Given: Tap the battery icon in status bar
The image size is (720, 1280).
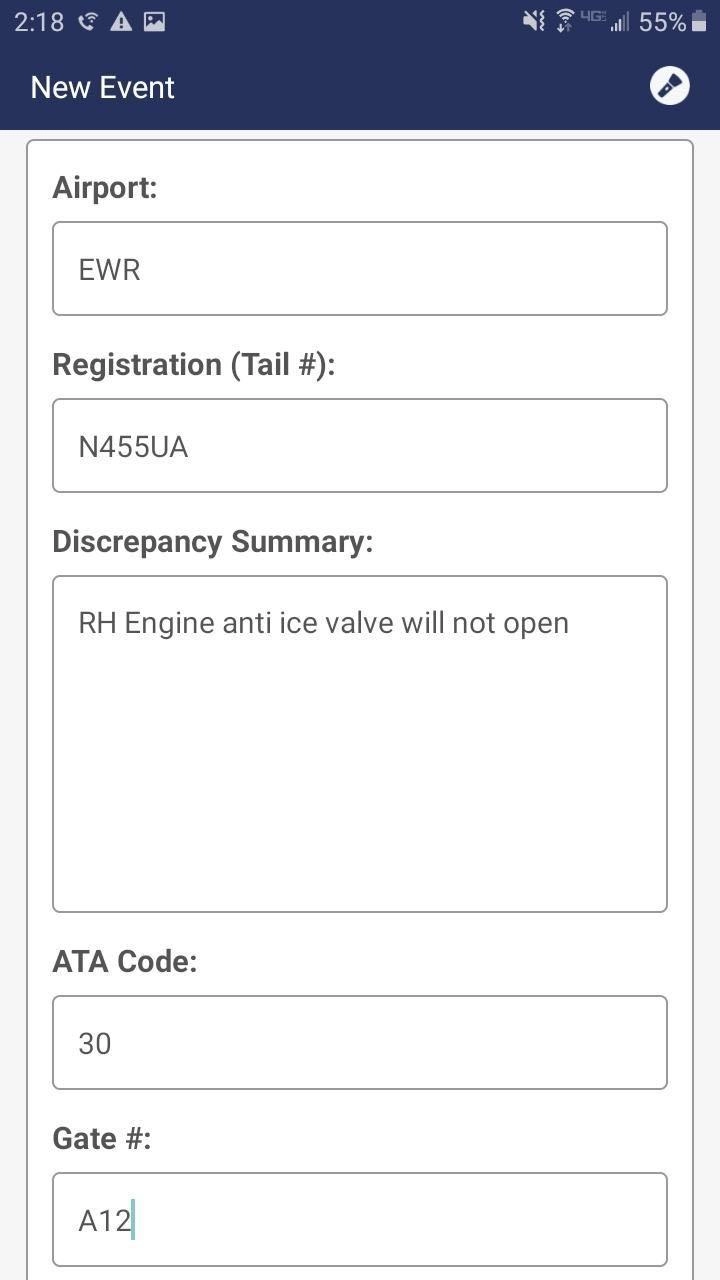Looking at the screenshot, I should coord(699,21).
